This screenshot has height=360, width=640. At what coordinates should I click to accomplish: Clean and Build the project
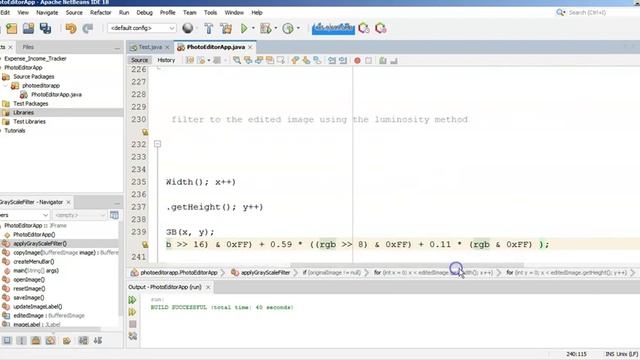(226, 28)
